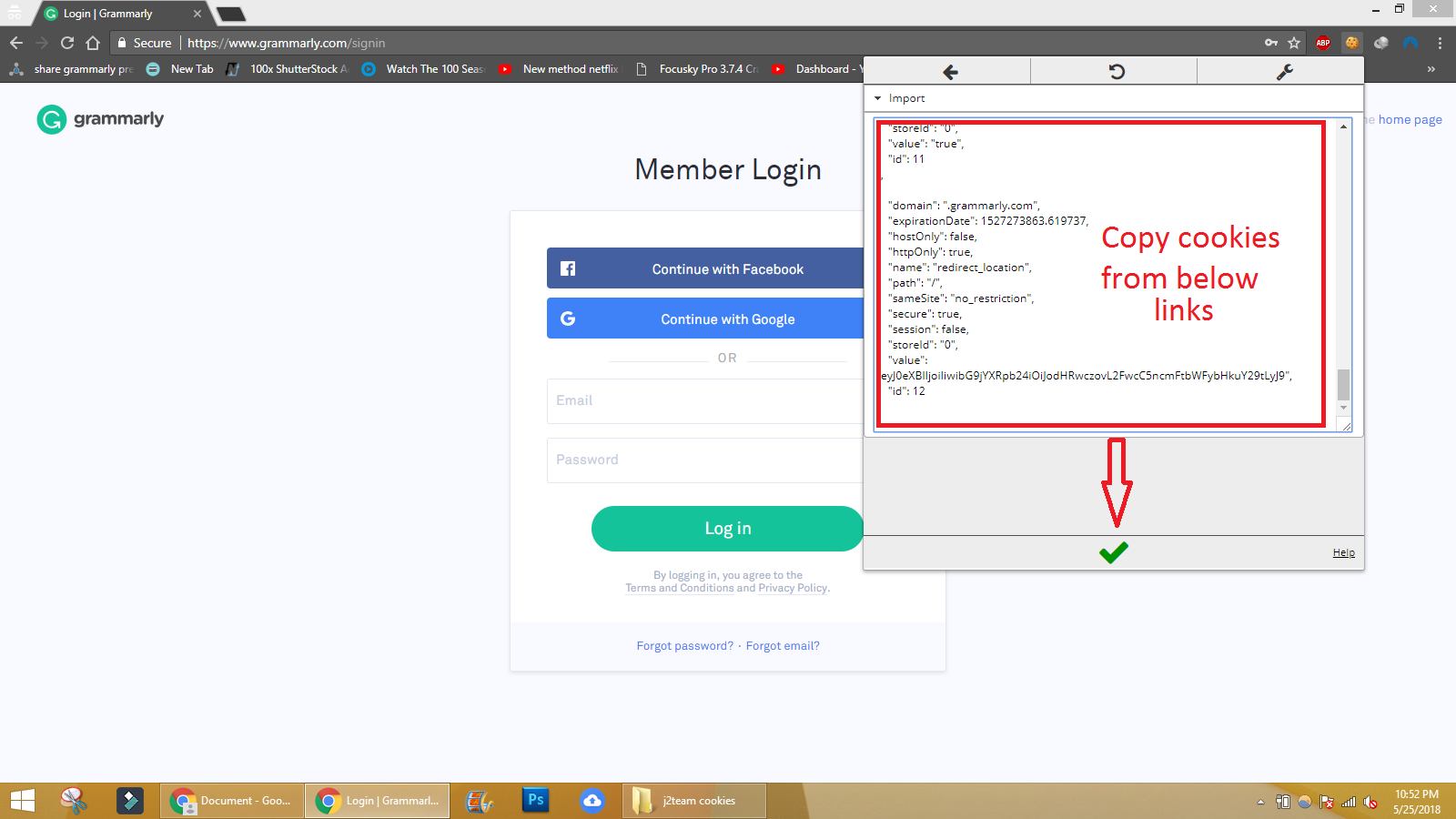Click the home page link at top right

click(x=1410, y=119)
